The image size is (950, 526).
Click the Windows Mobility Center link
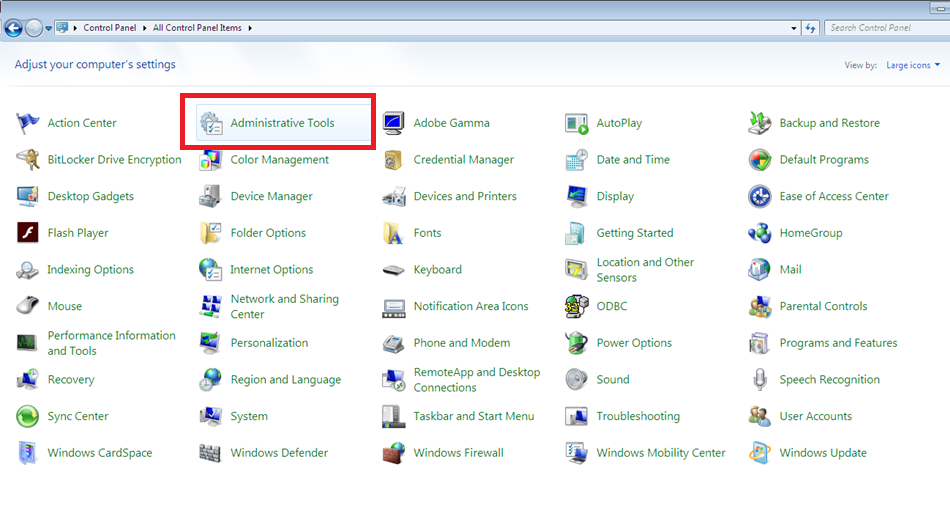click(661, 453)
